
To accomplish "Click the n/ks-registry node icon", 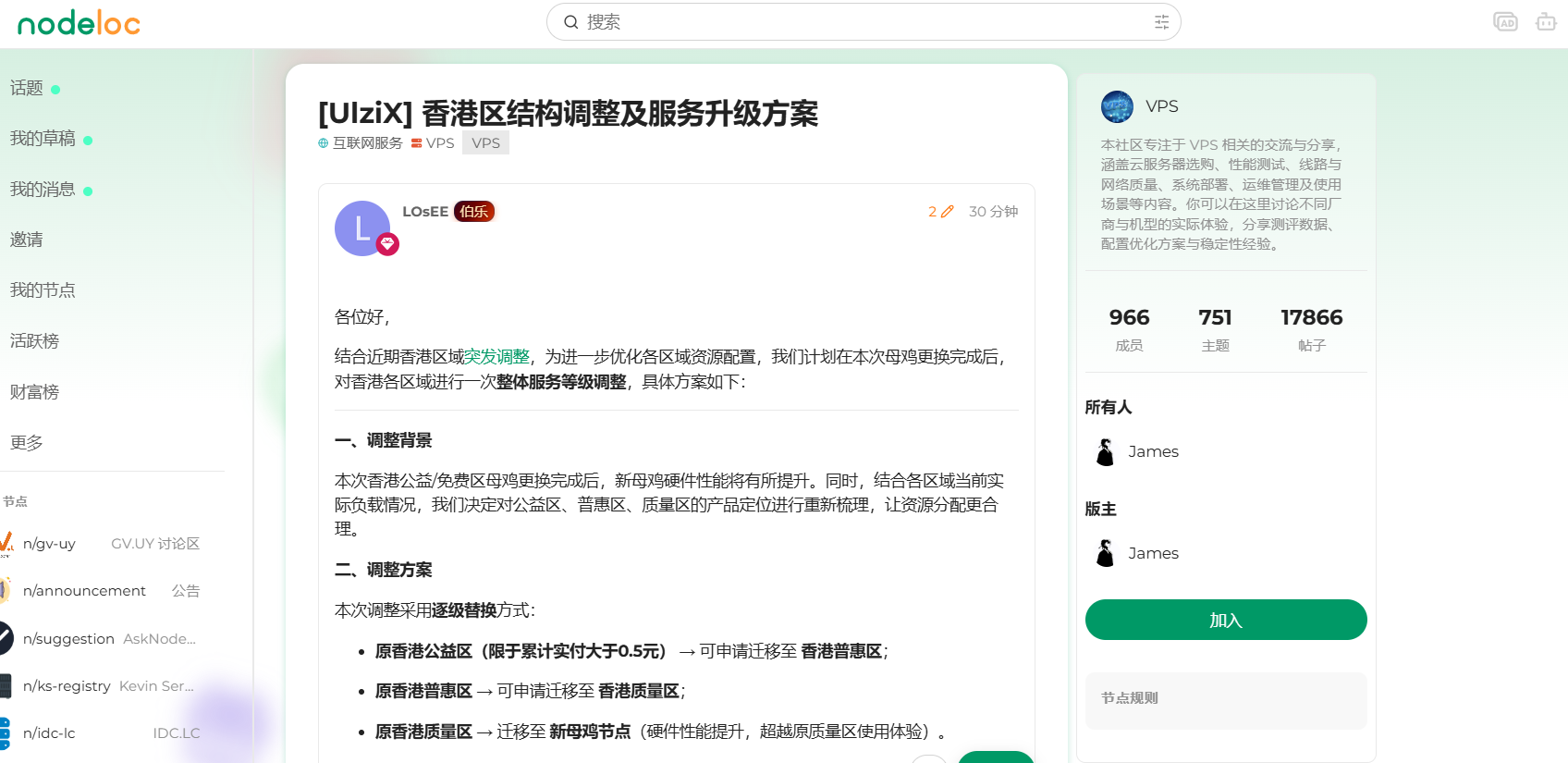I will pos(6,685).
